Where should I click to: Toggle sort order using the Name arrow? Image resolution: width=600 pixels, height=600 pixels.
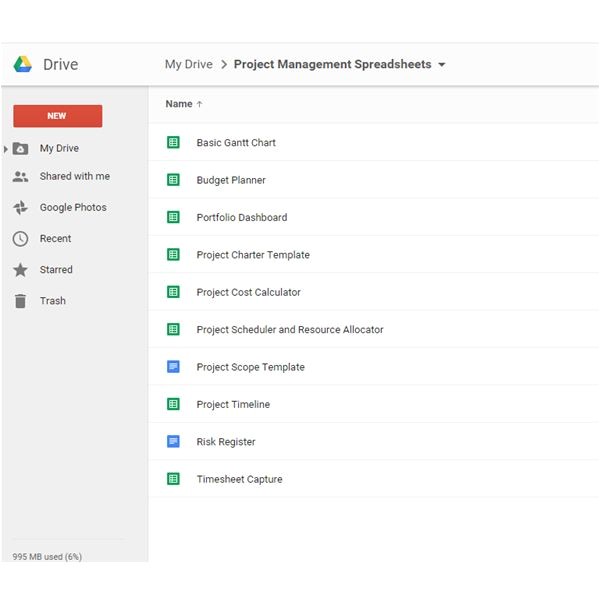(x=199, y=104)
